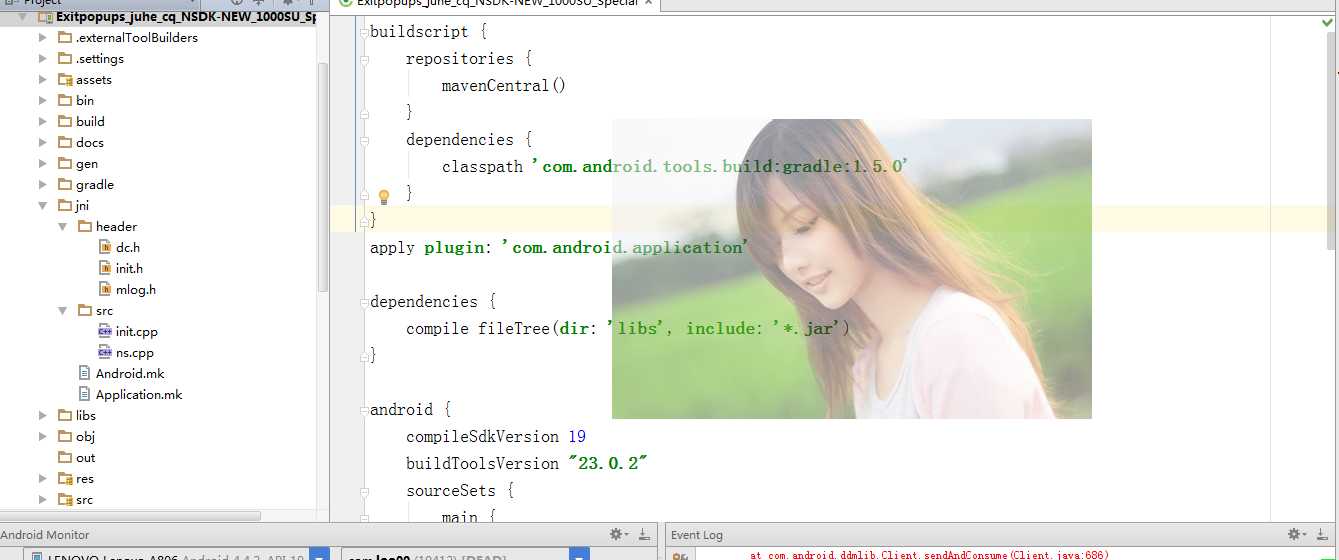Image resolution: width=1339 pixels, height=560 pixels.
Task: Click the compile fileTree line
Action: click(x=628, y=329)
